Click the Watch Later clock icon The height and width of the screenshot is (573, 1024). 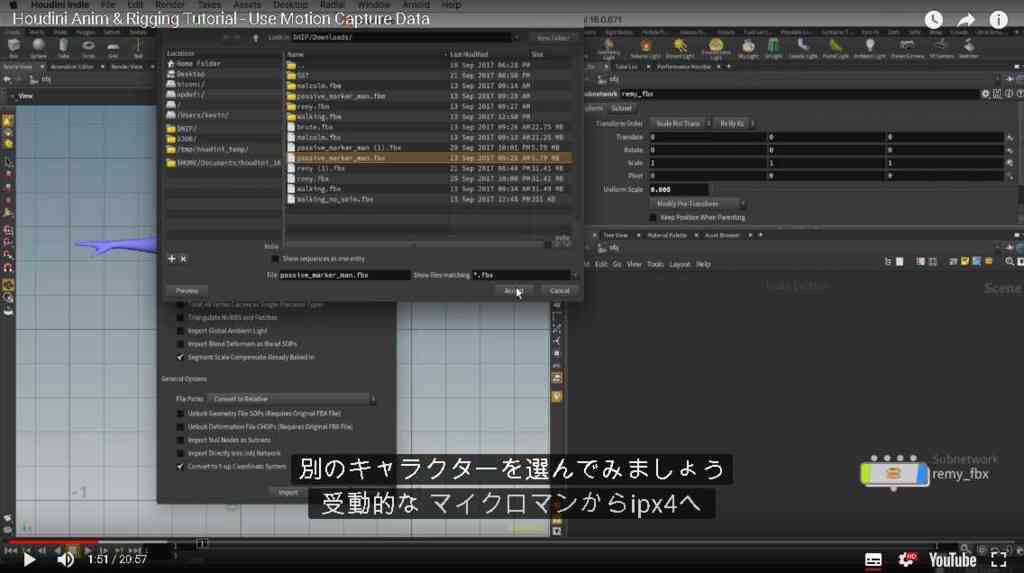[933, 20]
